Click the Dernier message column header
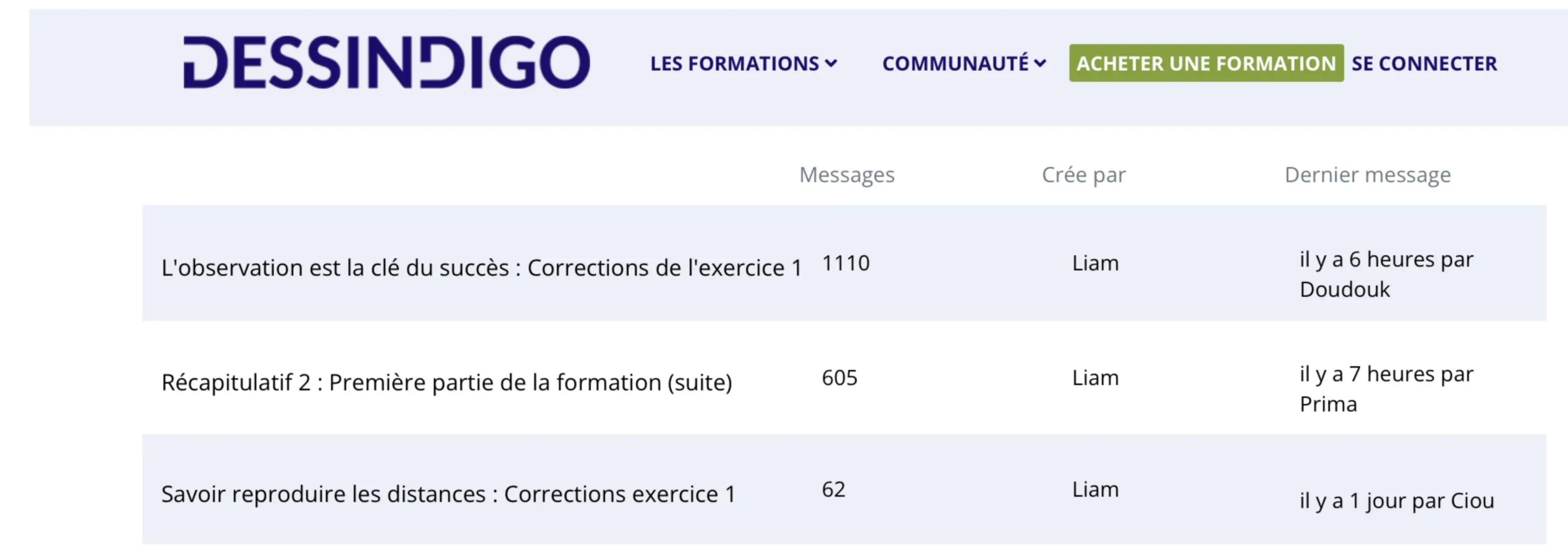1568x560 pixels. (1366, 174)
